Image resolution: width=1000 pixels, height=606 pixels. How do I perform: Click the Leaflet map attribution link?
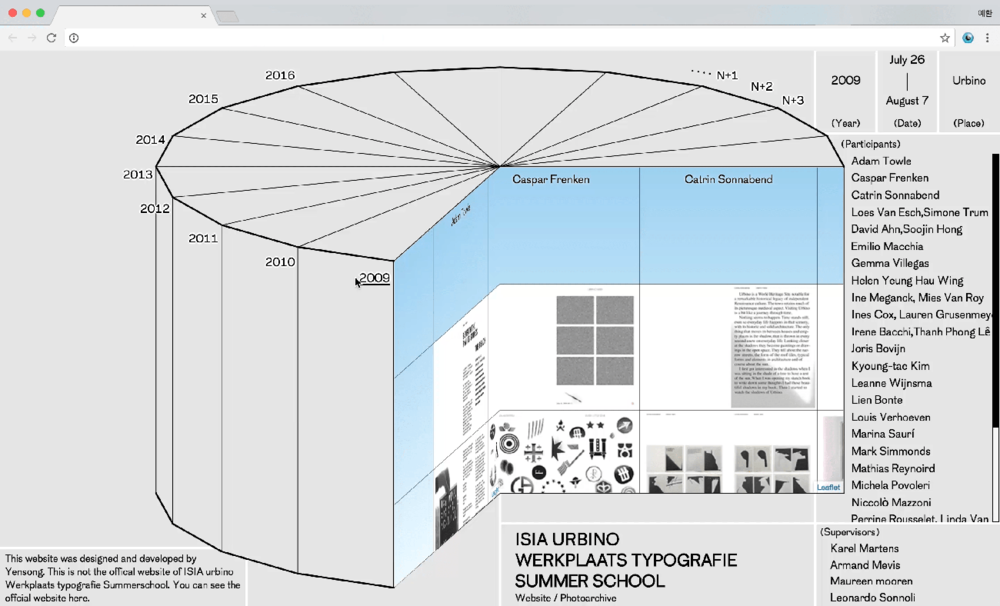point(828,487)
